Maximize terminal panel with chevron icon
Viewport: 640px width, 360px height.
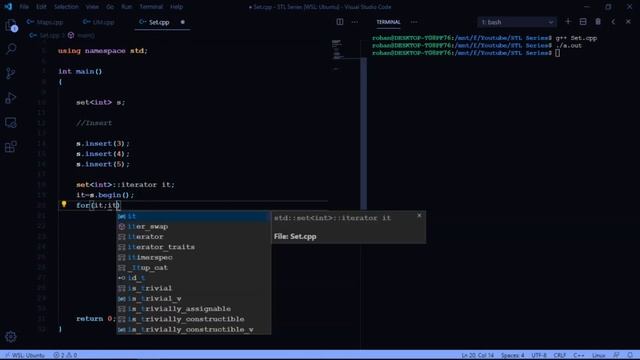tap(613, 22)
